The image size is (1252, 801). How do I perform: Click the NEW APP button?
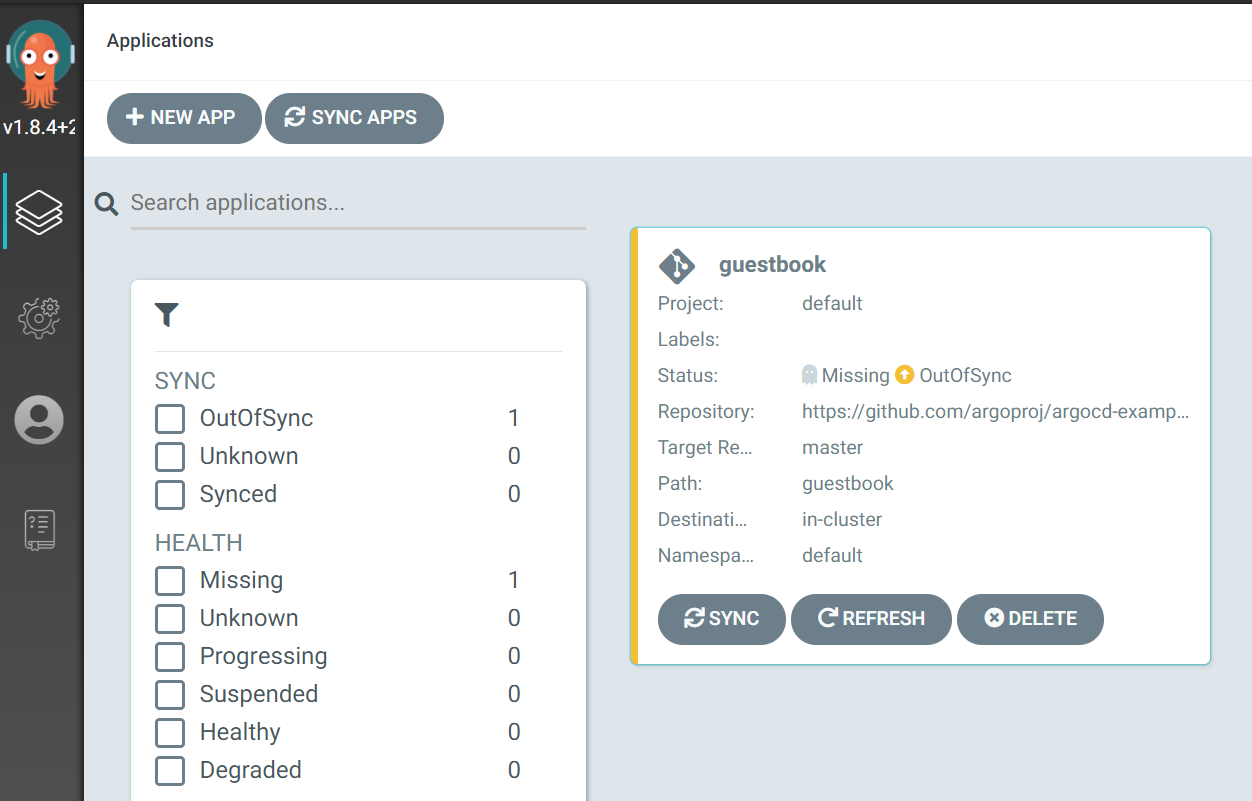point(184,118)
